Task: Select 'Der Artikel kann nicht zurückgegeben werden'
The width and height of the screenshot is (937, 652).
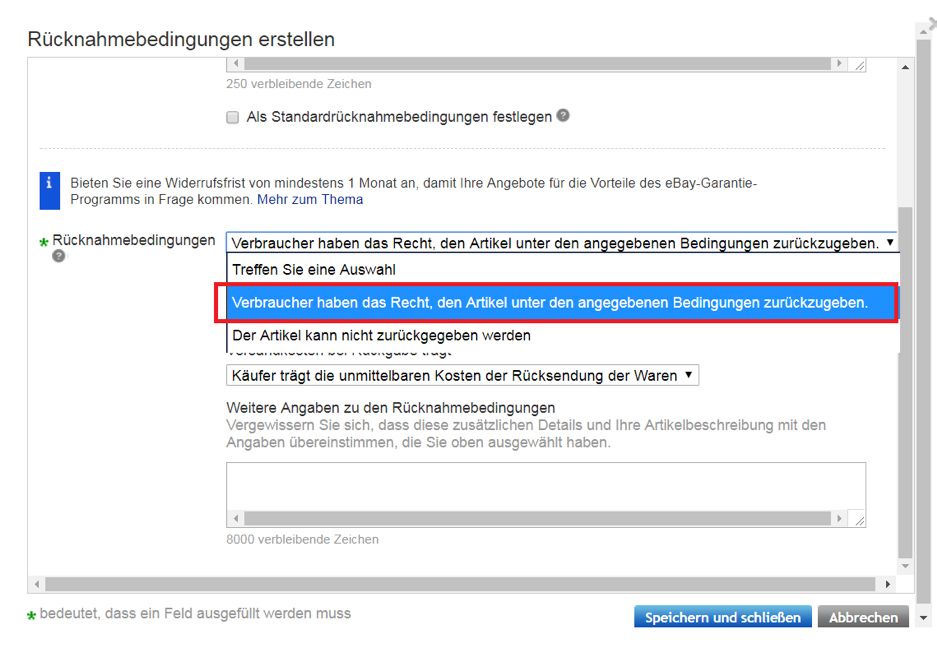Action: point(562,335)
